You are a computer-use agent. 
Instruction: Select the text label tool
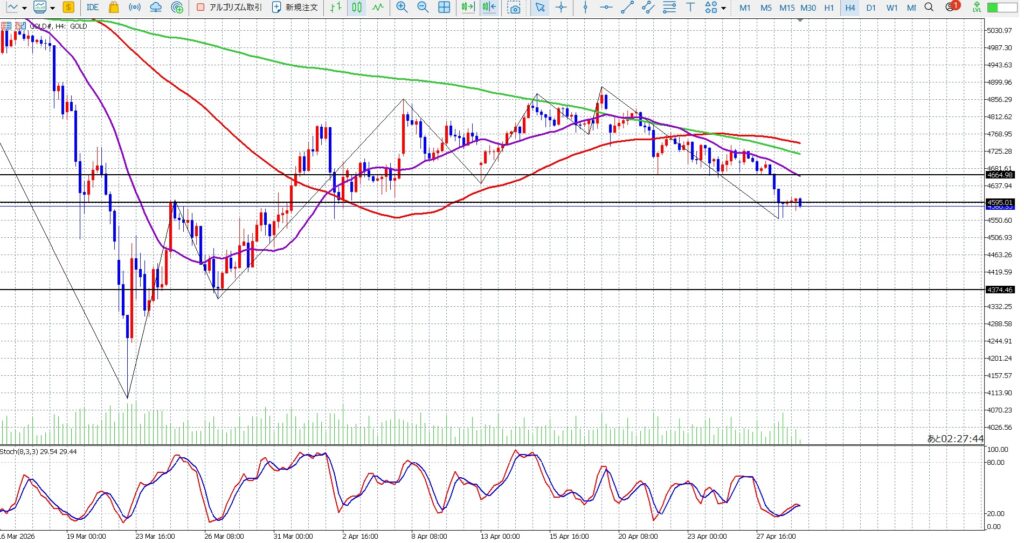(690, 8)
